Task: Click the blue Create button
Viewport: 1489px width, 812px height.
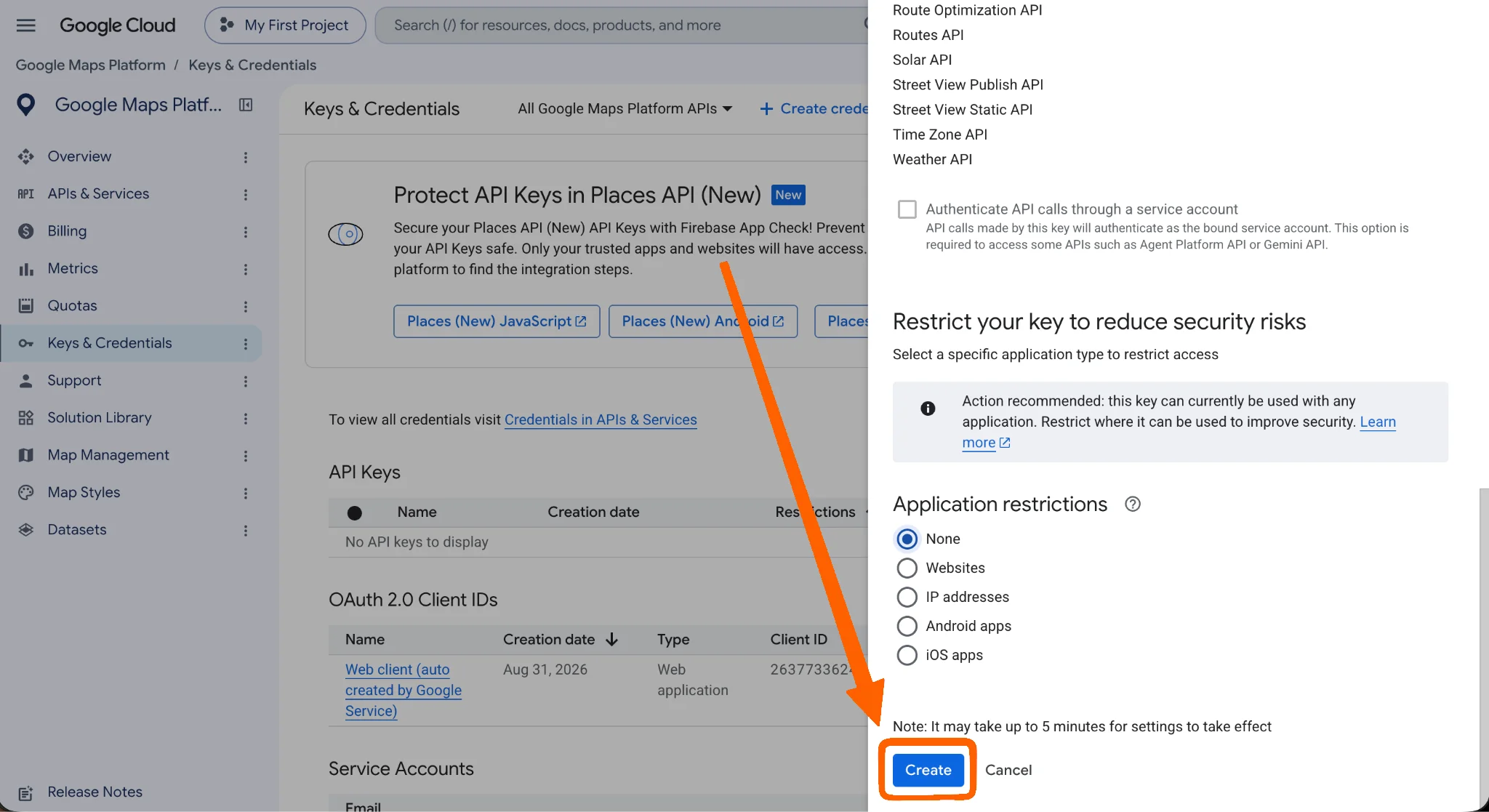Action: (x=928, y=770)
